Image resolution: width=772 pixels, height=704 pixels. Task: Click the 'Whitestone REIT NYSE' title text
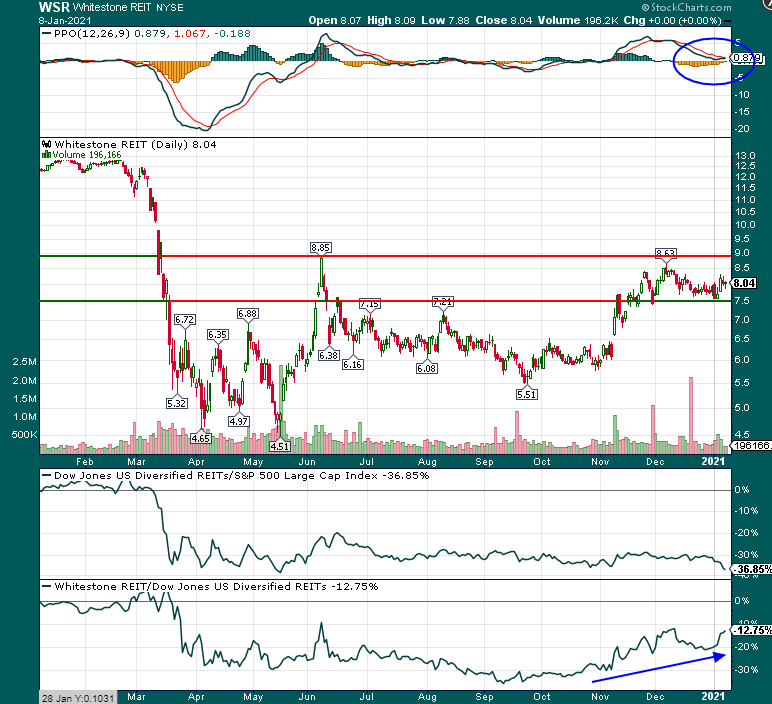tap(128, 8)
